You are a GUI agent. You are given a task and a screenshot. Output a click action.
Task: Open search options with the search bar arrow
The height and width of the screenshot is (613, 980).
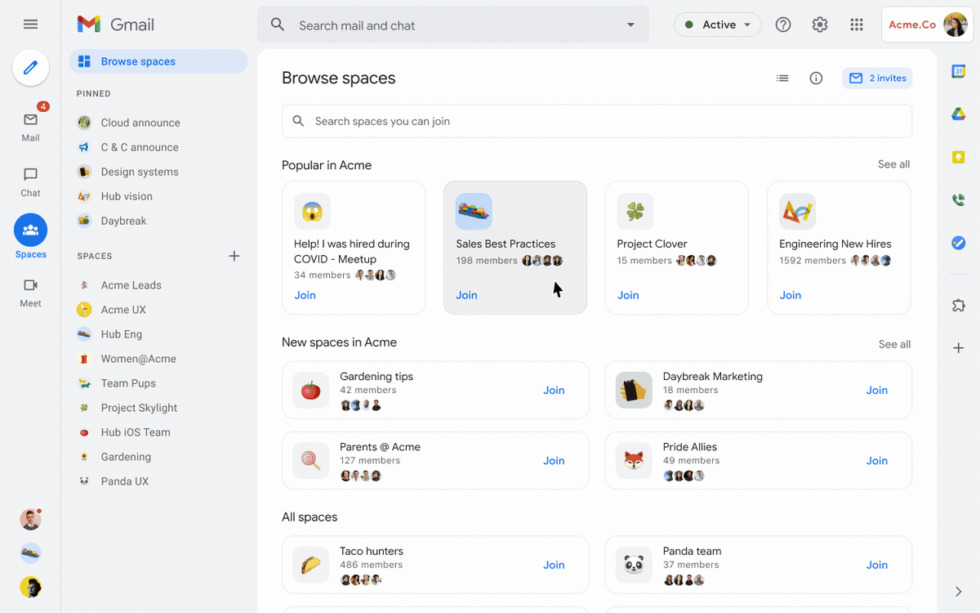pos(630,23)
